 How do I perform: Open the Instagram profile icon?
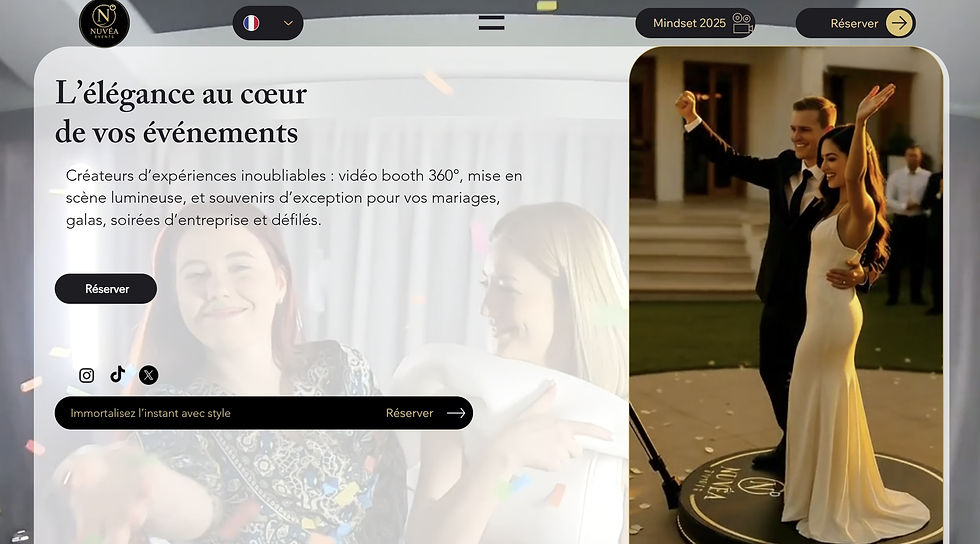tap(86, 375)
